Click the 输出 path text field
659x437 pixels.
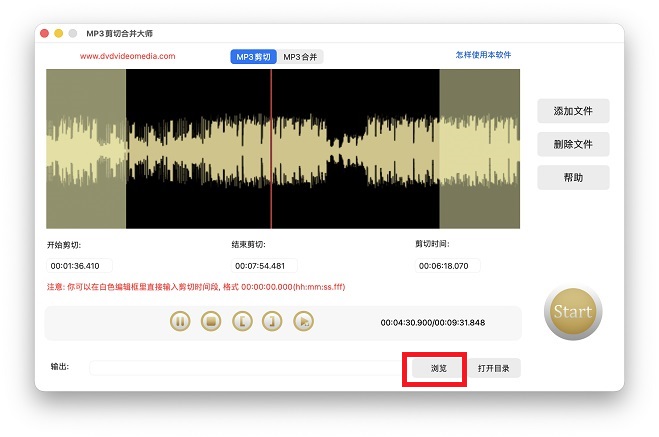pyautogui.click(x=242, y=368)
